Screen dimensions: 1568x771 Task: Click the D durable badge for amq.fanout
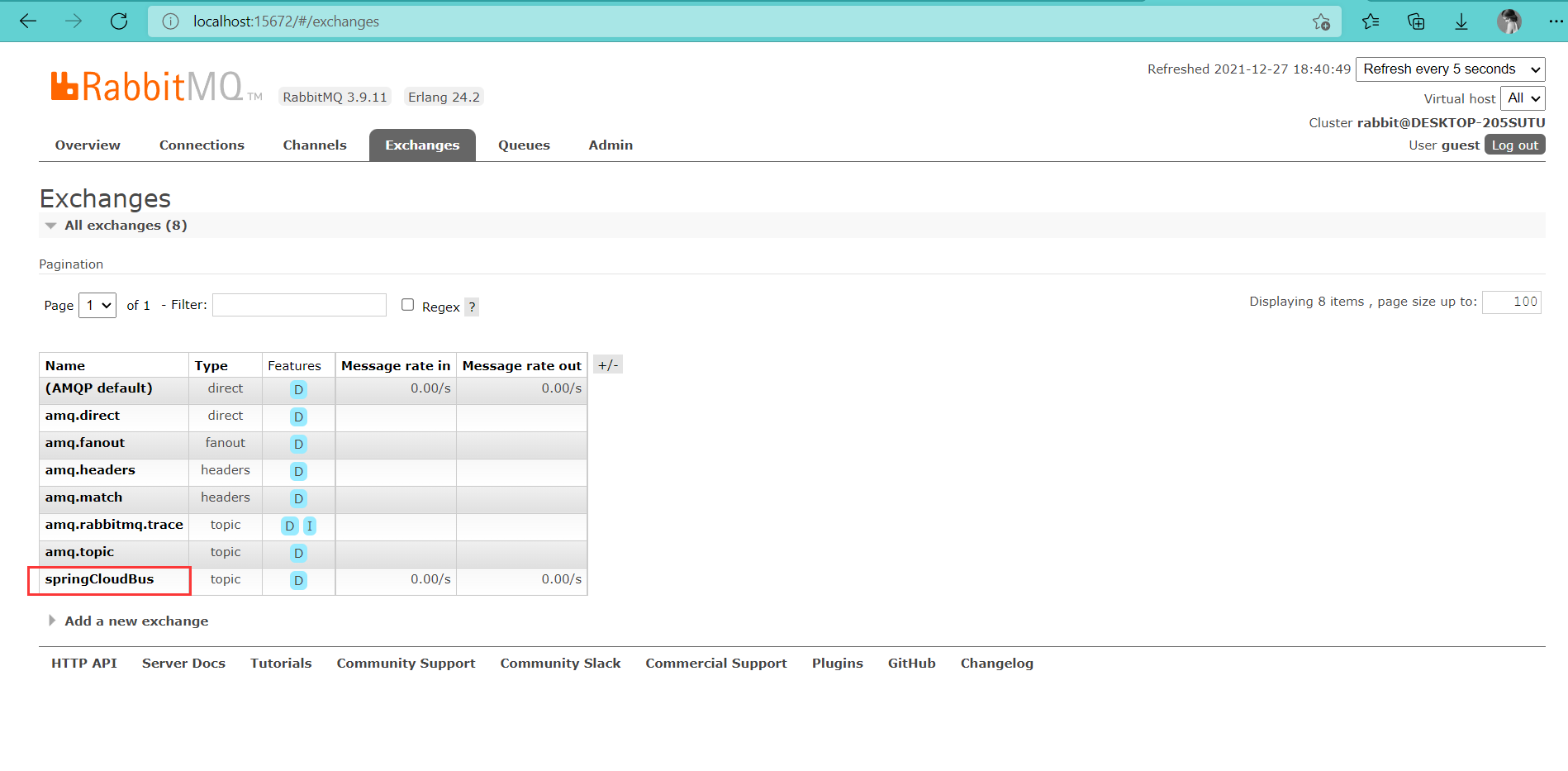298,444
